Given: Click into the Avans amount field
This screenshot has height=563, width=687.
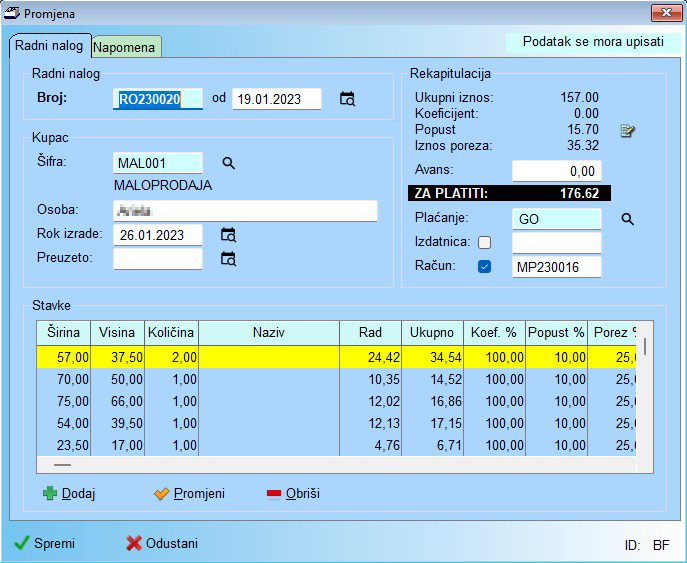Looking at the screenshot, I should (556, 171).
